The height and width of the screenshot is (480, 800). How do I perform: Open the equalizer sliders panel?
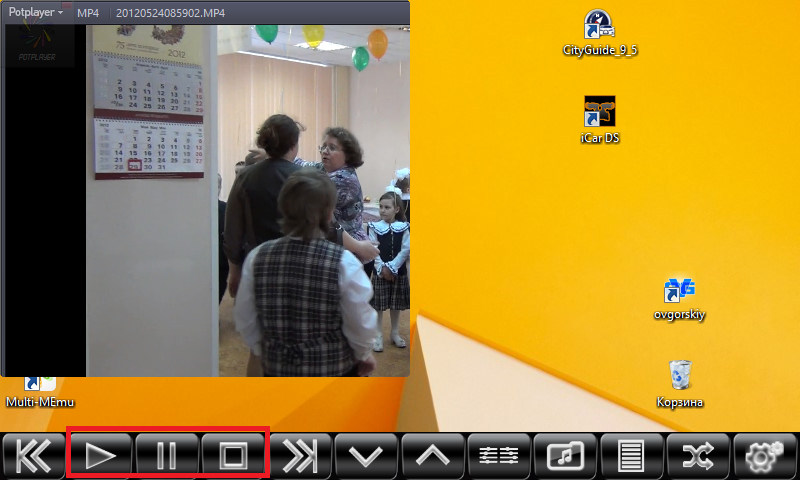[499, 456]
